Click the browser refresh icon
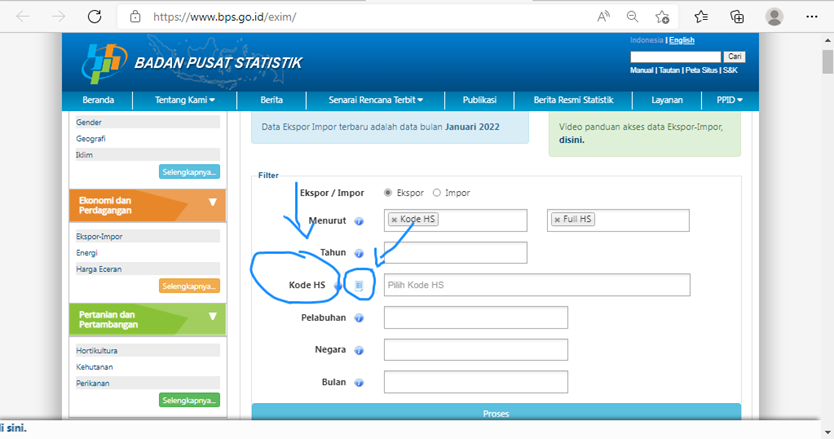The image size is (834, 439). [x=95, y=16]
